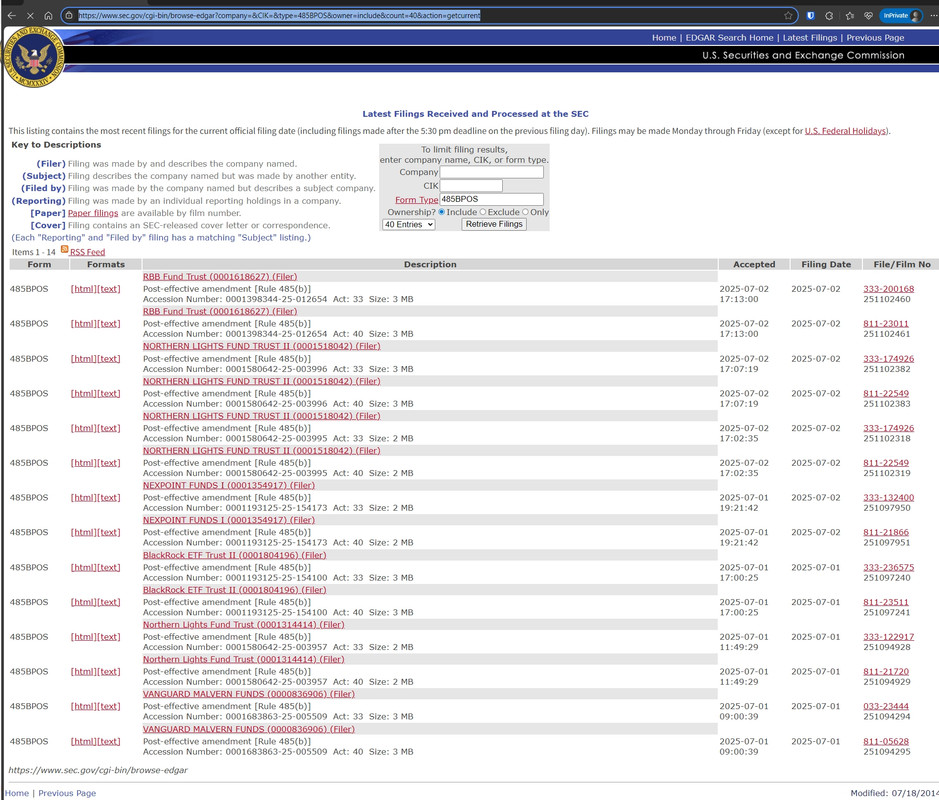This screenshot has height=800, width=939.
Task: Click the InPrivate profile badge
Action: [901, 16]
